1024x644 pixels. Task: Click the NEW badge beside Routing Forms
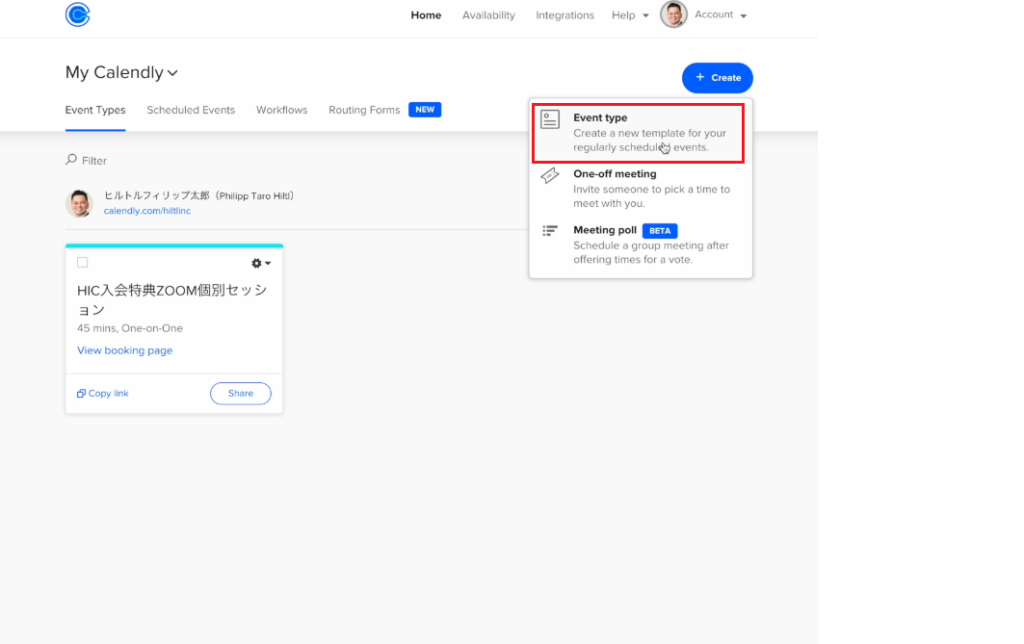click(x=424, y=110)
